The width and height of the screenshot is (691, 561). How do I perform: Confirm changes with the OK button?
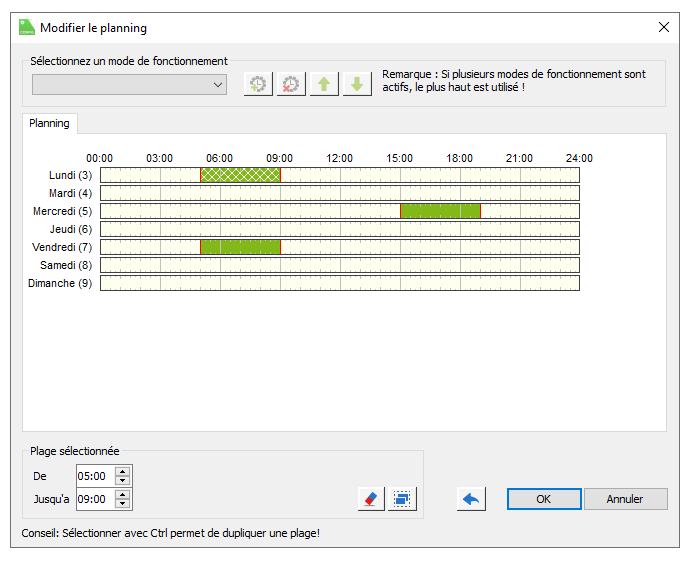pos(543,498)
